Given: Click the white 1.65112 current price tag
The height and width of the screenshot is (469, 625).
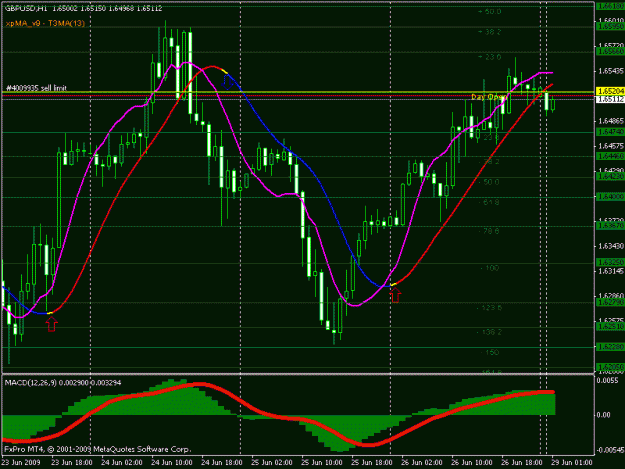Looking at the screenshot, I should [610, 99].
